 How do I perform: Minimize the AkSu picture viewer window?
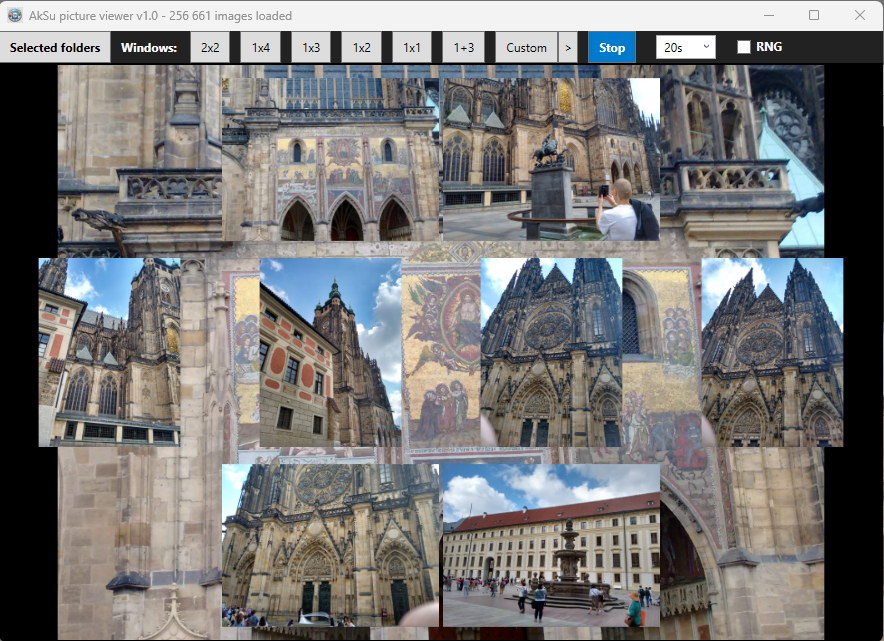coord(768,15)
